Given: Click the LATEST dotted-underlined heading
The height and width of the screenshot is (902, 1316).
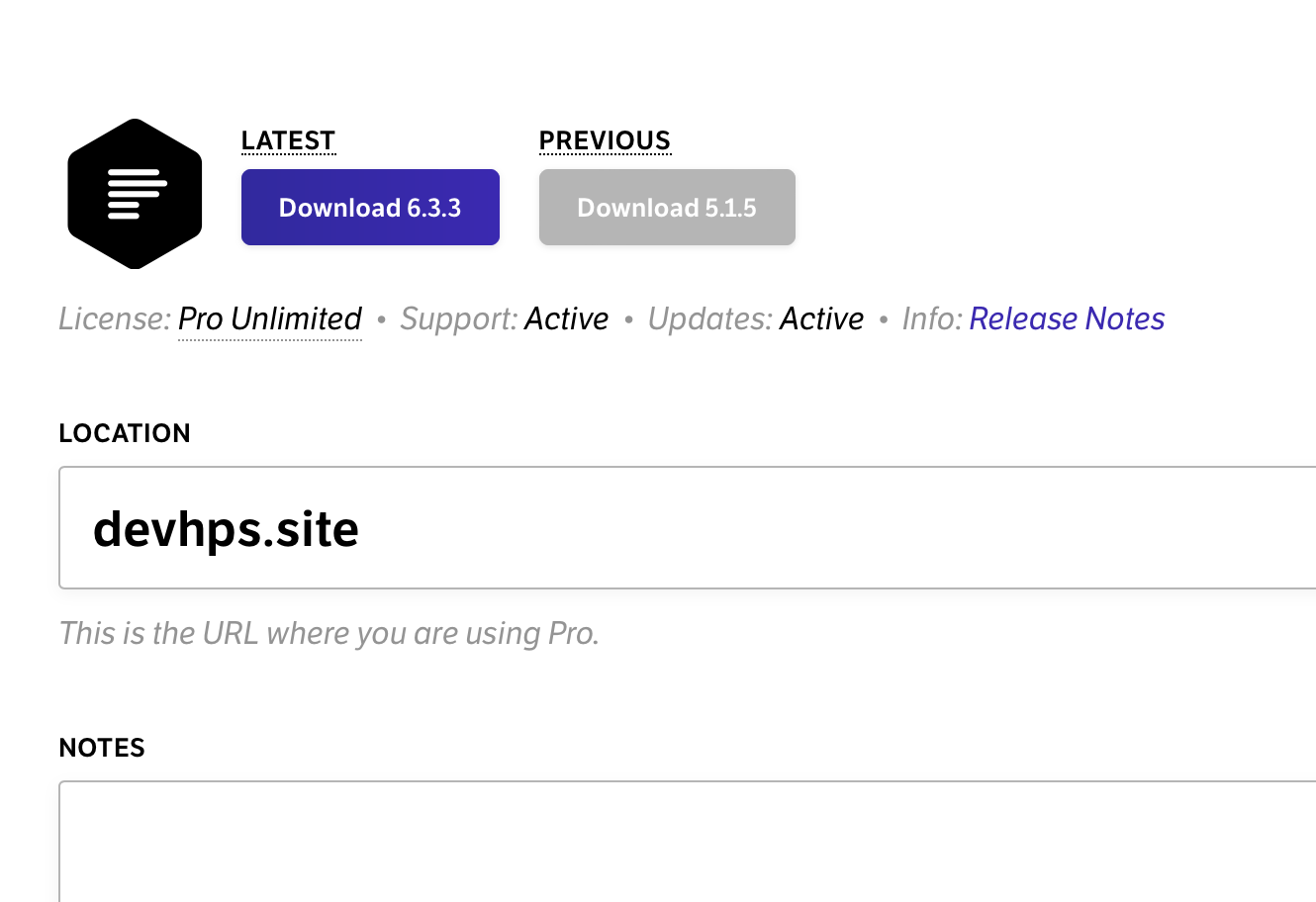Looking at the screenshot, I should [288, 140].
